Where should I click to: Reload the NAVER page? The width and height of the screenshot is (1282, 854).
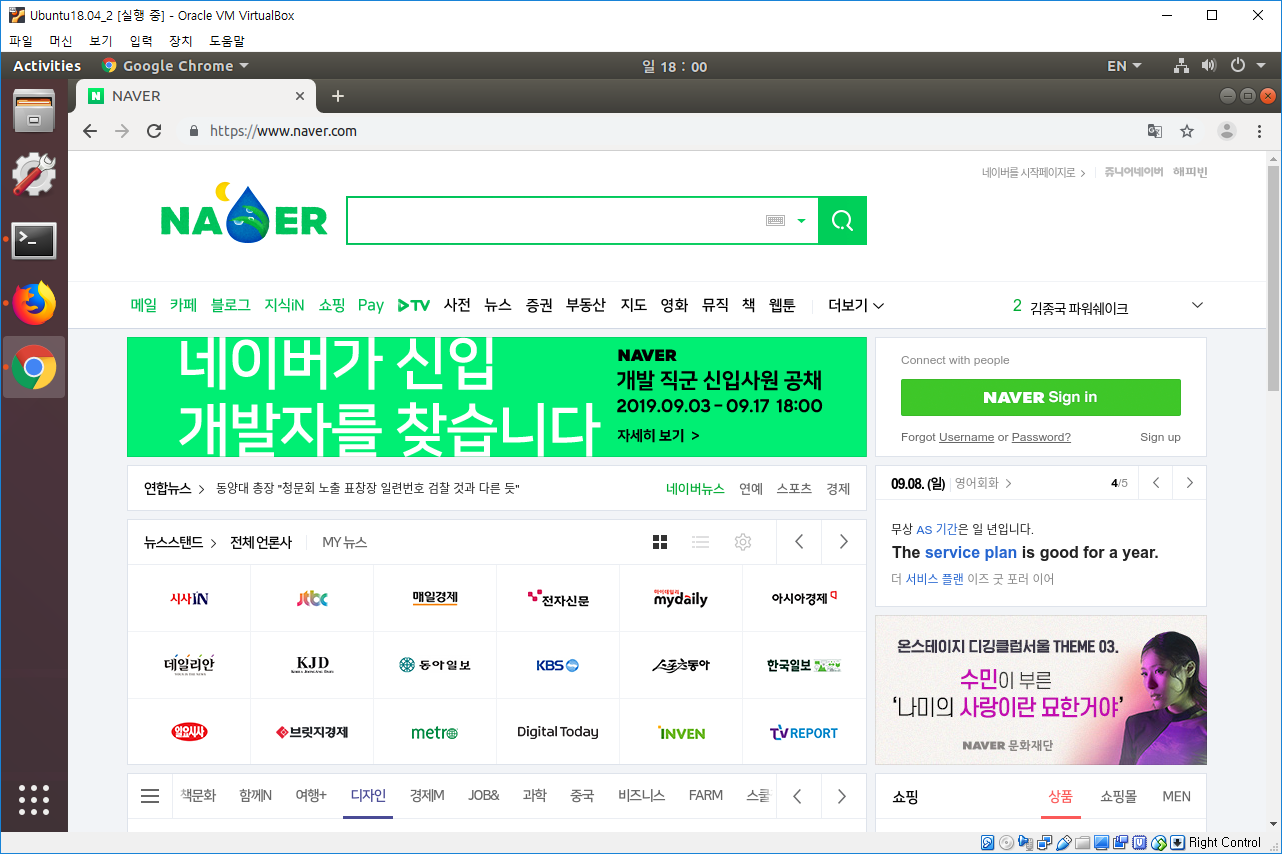click(x=154, y=131)
